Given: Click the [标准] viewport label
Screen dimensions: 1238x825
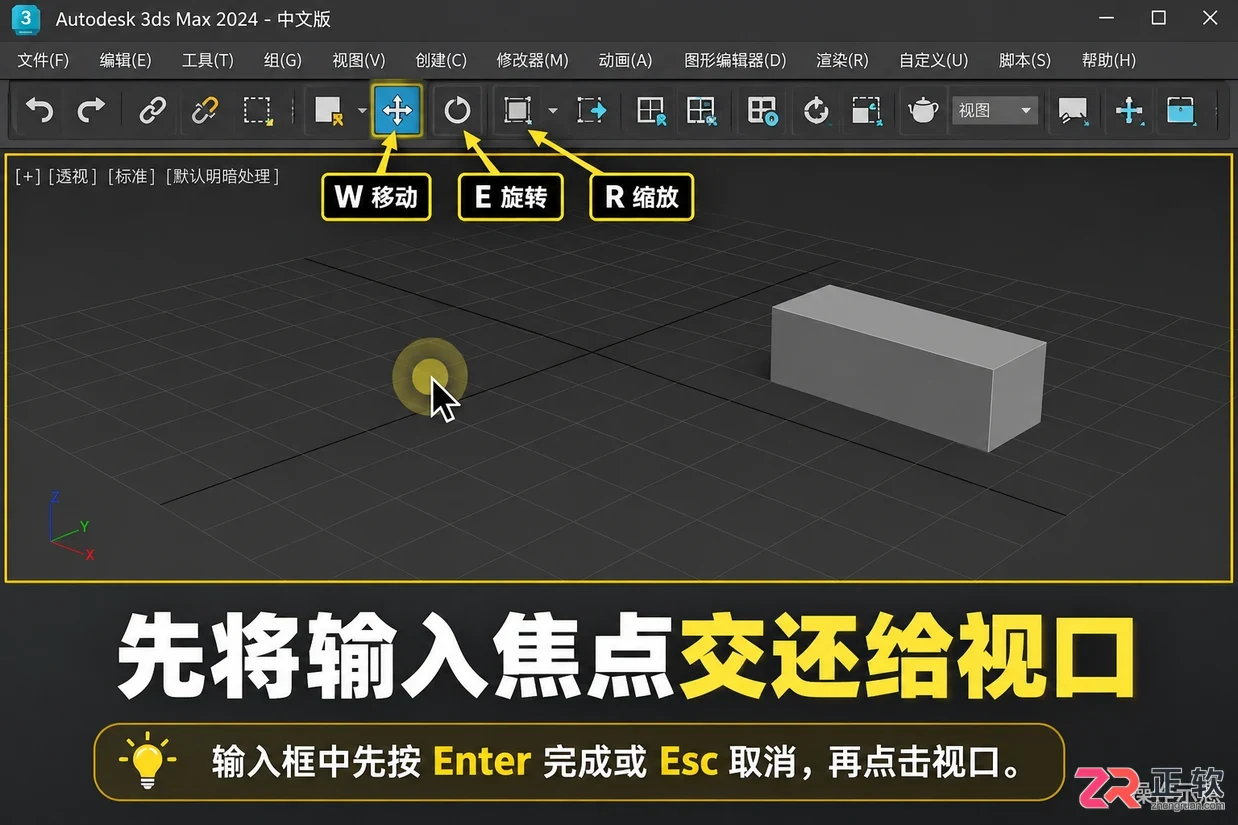Looking at the screenshot, I should click(x=133, y=176).
